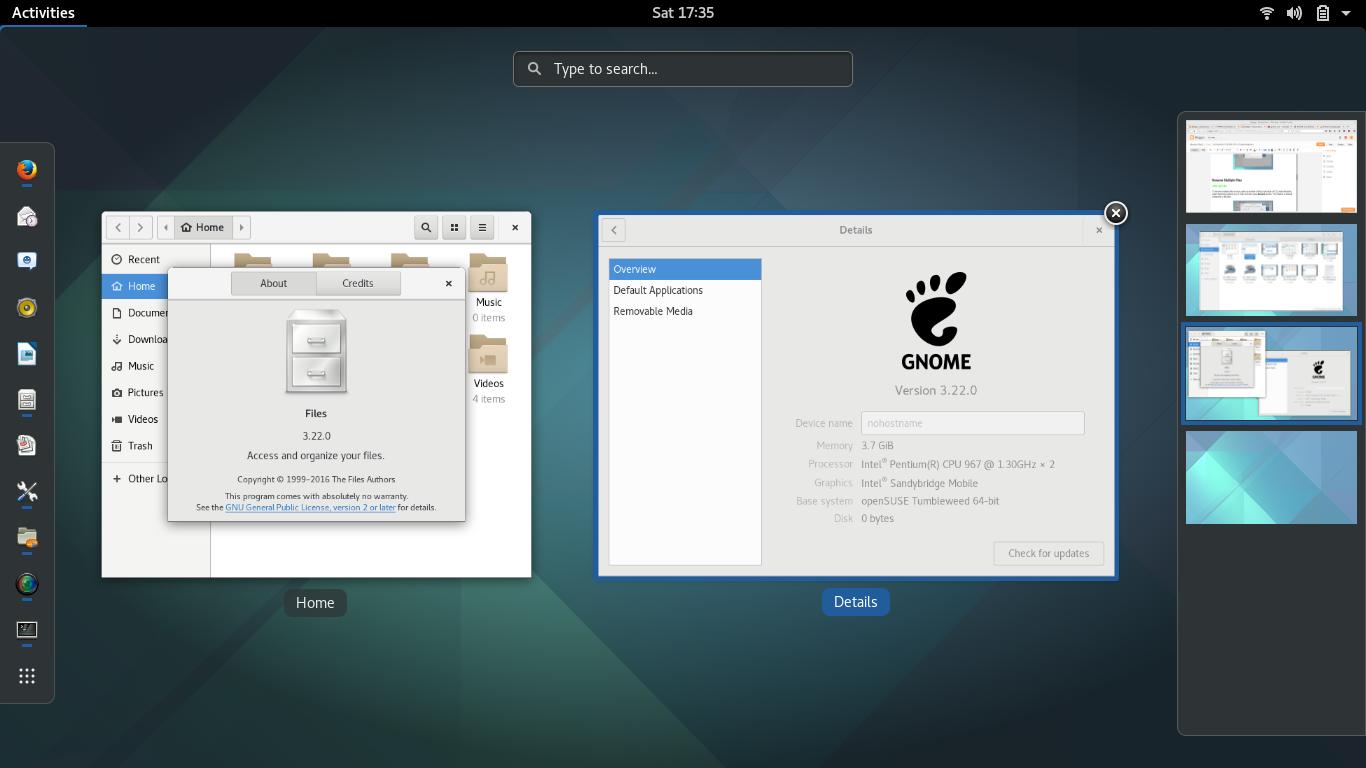Click path bar left scroll arrow
The height and width of the screenshot is (768, 1366).
click(x=165, y=227)
